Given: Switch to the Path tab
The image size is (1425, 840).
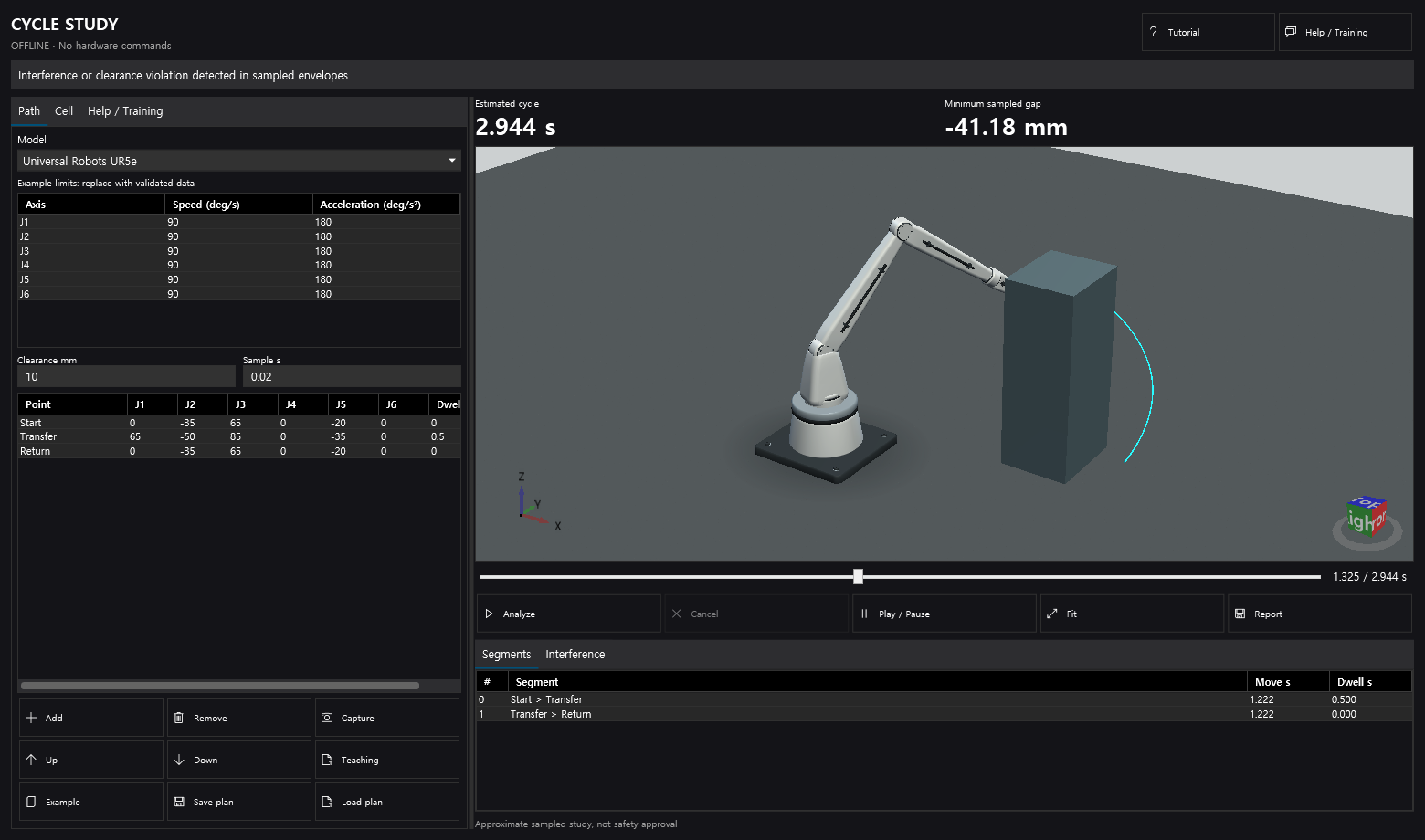Looking at the screenshot, I should (x=29, y=111).
